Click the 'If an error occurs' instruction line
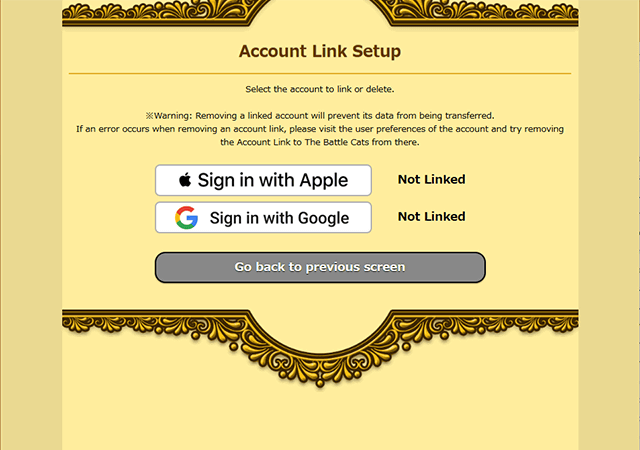 [x=320, y=129]
